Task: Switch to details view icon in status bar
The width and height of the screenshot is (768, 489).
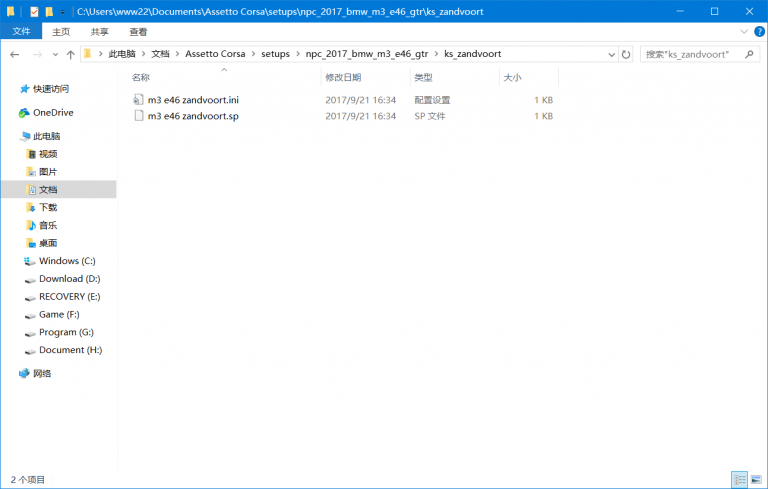Action: pyautogui.click(x=739, y=480)
